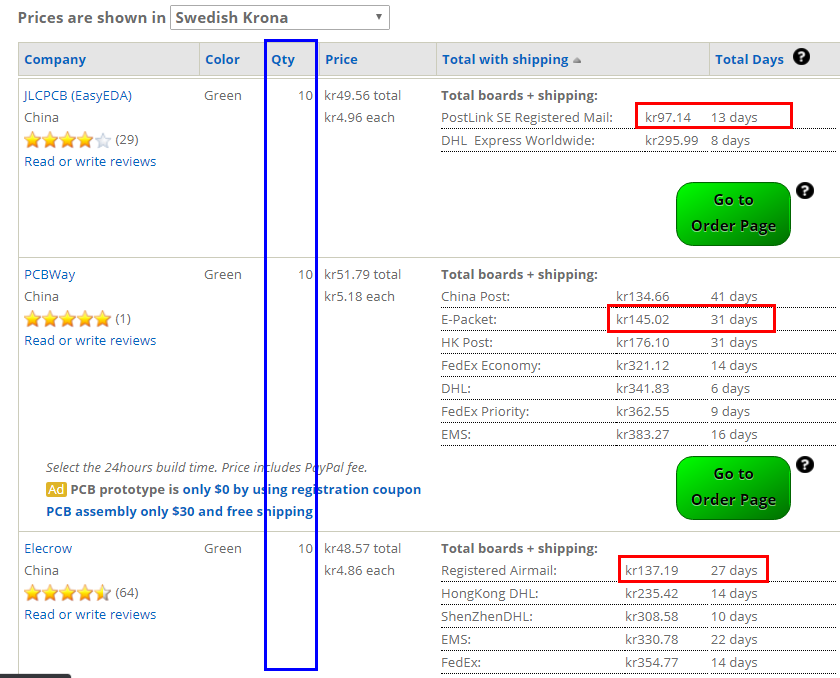840x678 pixels.
Task: Click JLCPCB review count (29)
Action: click(x=127, y=140)
